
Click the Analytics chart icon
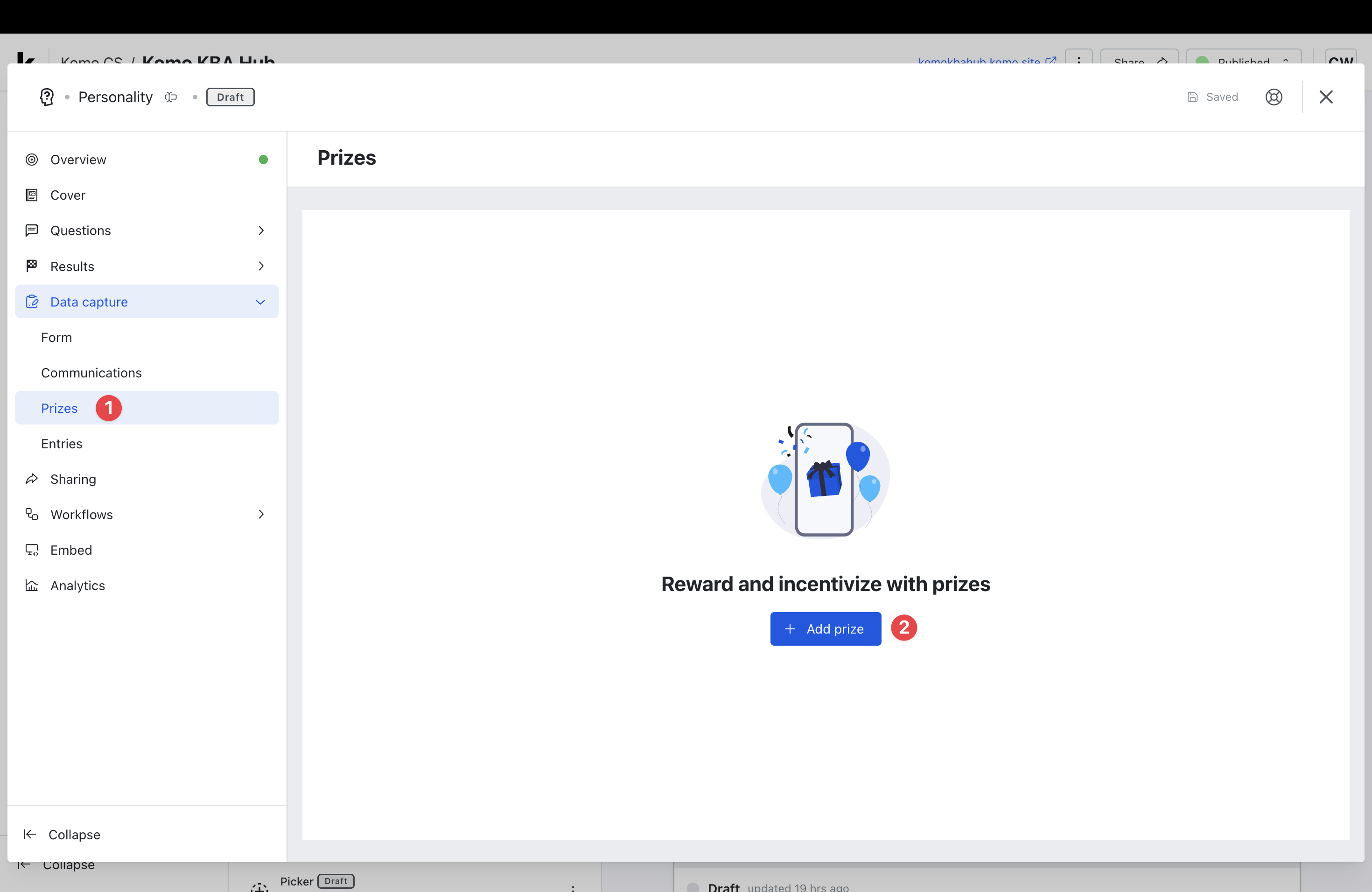pos(32,585)
